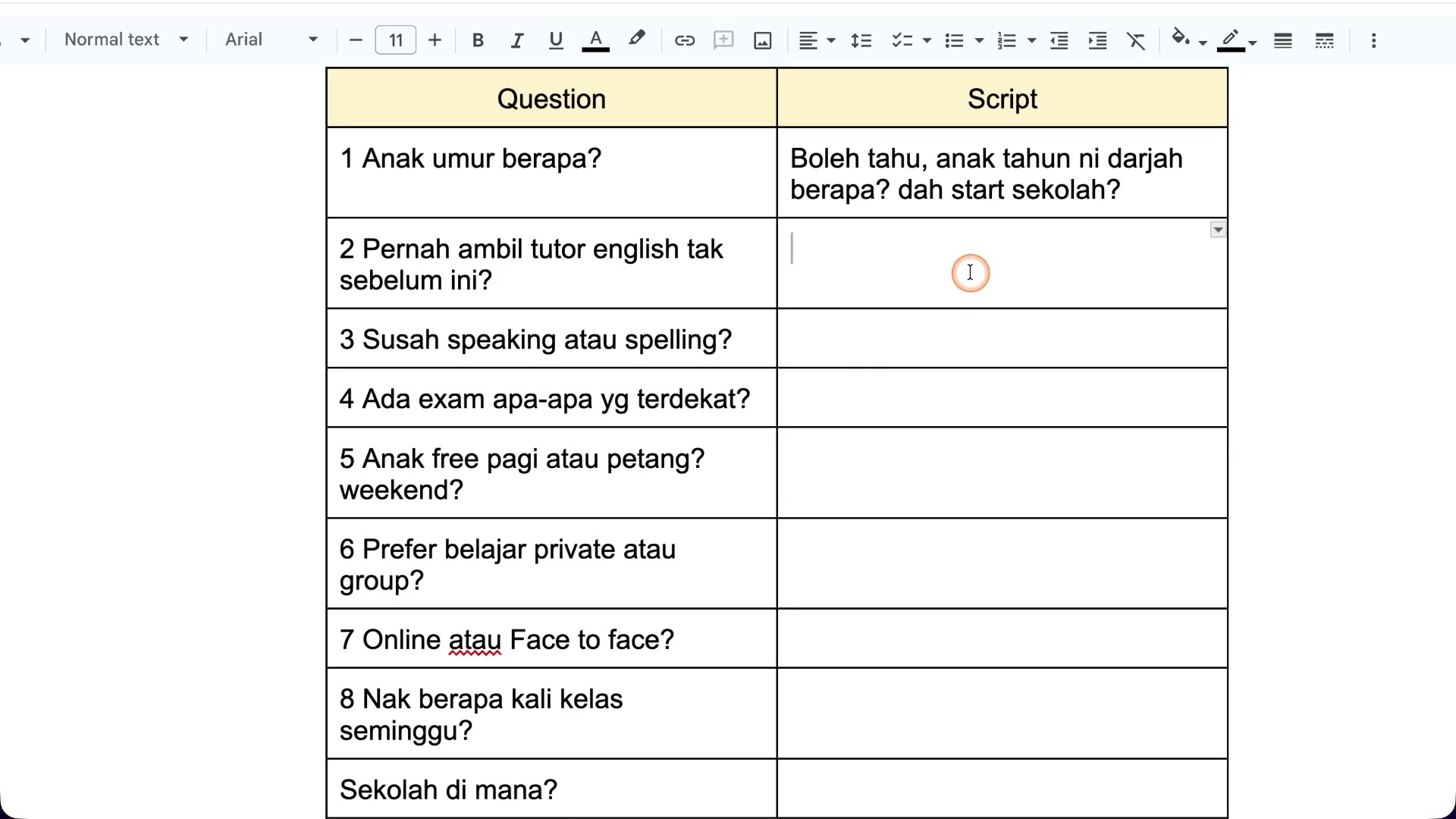Click the 'Boleh tahu, anak tahun ni' script cell
Screen dimensions: 1456x819
[1003, 173]
